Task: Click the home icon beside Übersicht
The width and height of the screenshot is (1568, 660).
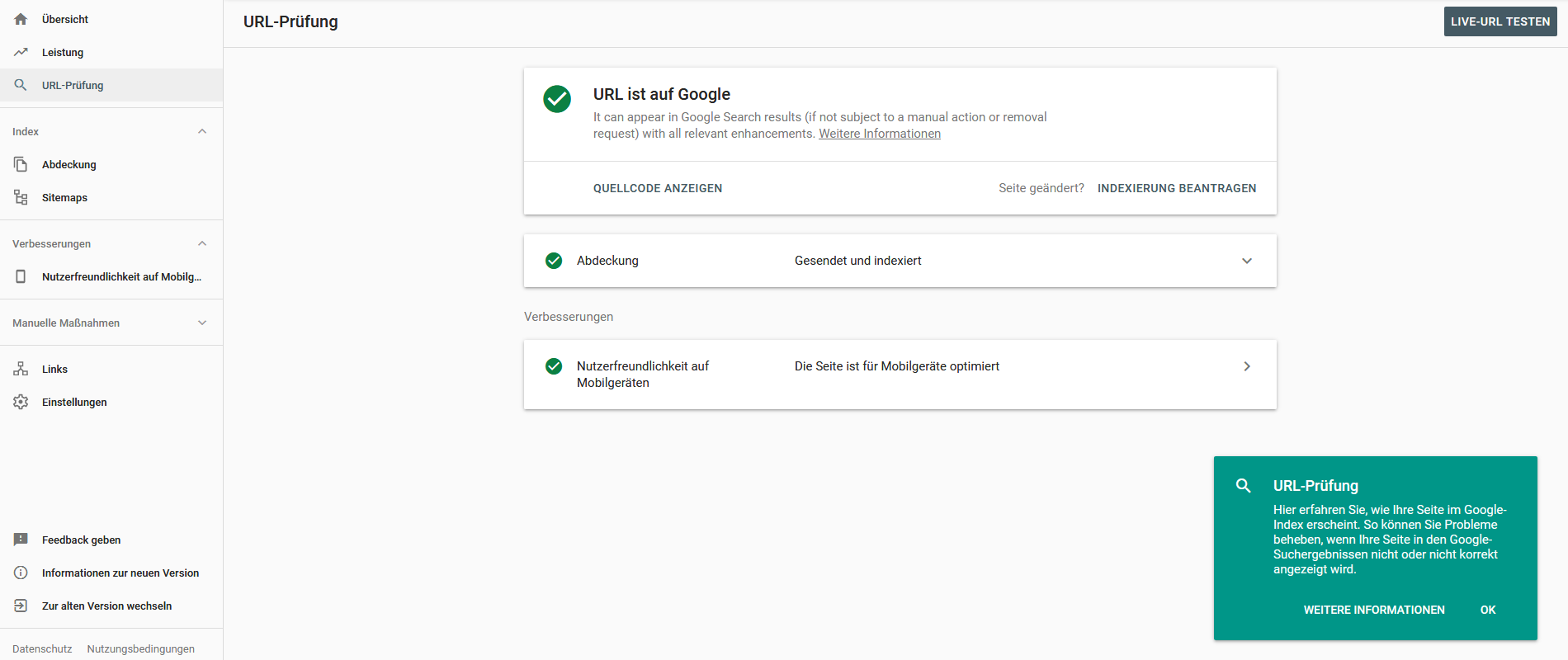Action: click(x=21, y=19)
